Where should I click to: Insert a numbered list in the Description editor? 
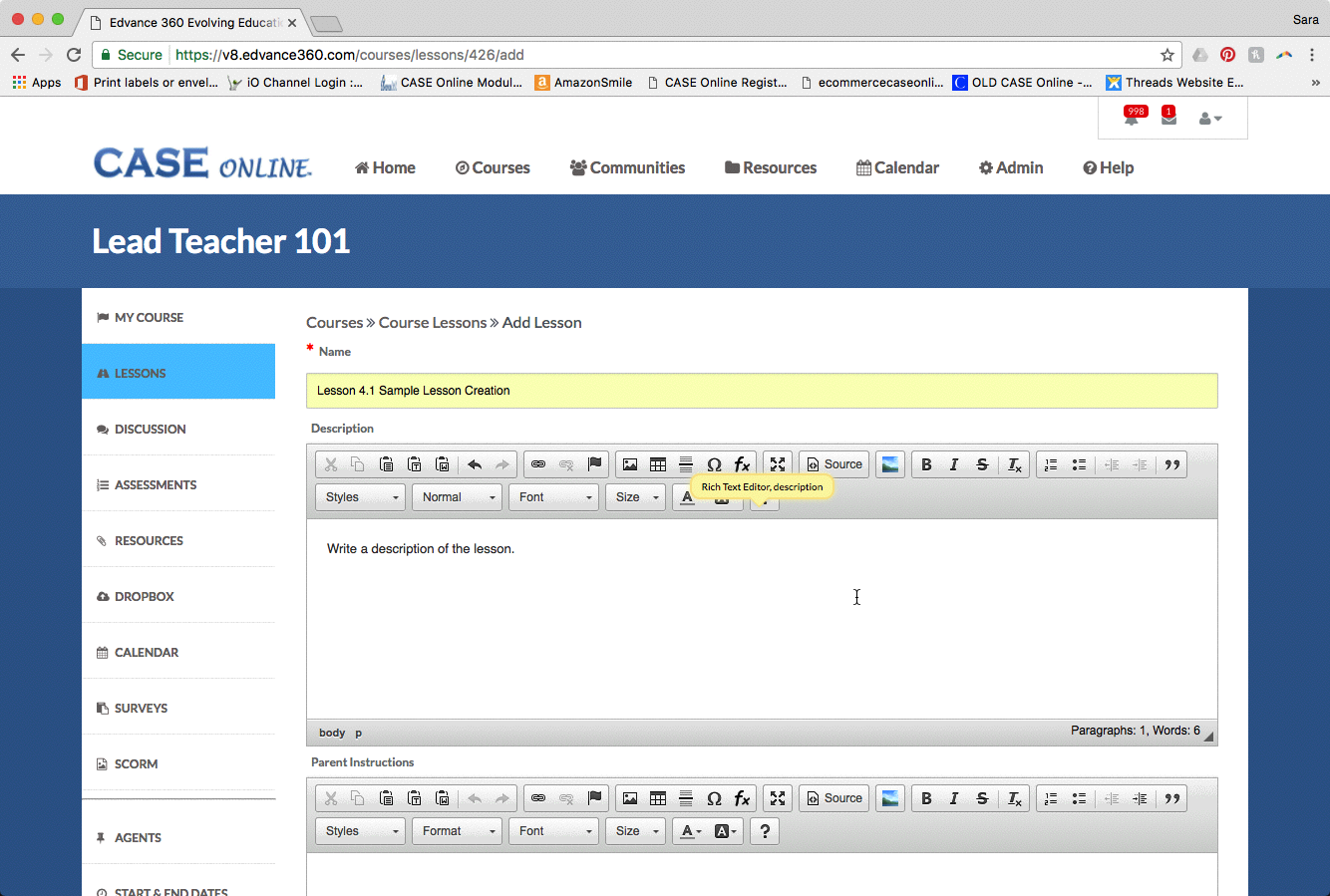(x=1051, y=464)
